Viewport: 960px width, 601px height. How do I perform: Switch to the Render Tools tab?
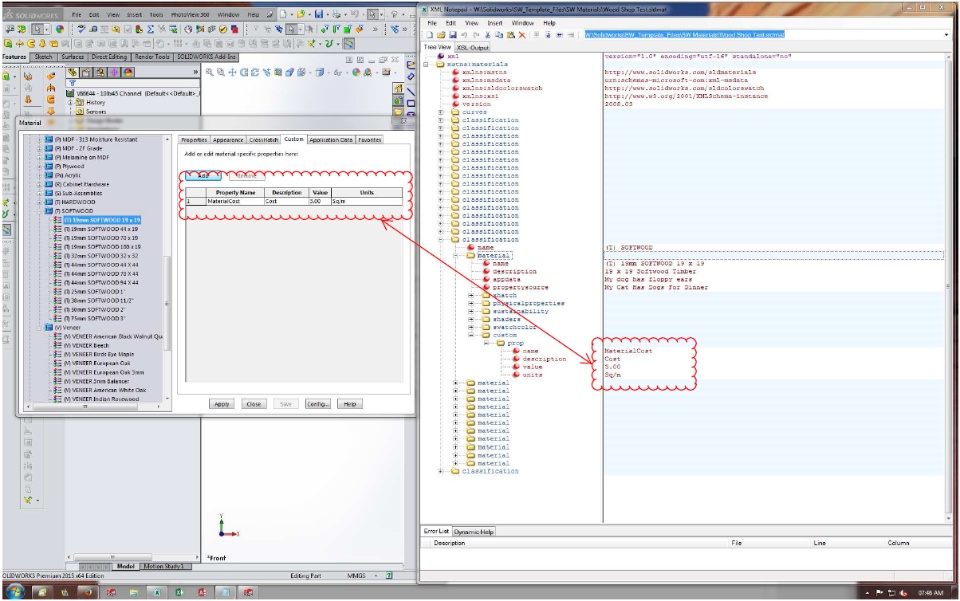[x=152, y=57]
